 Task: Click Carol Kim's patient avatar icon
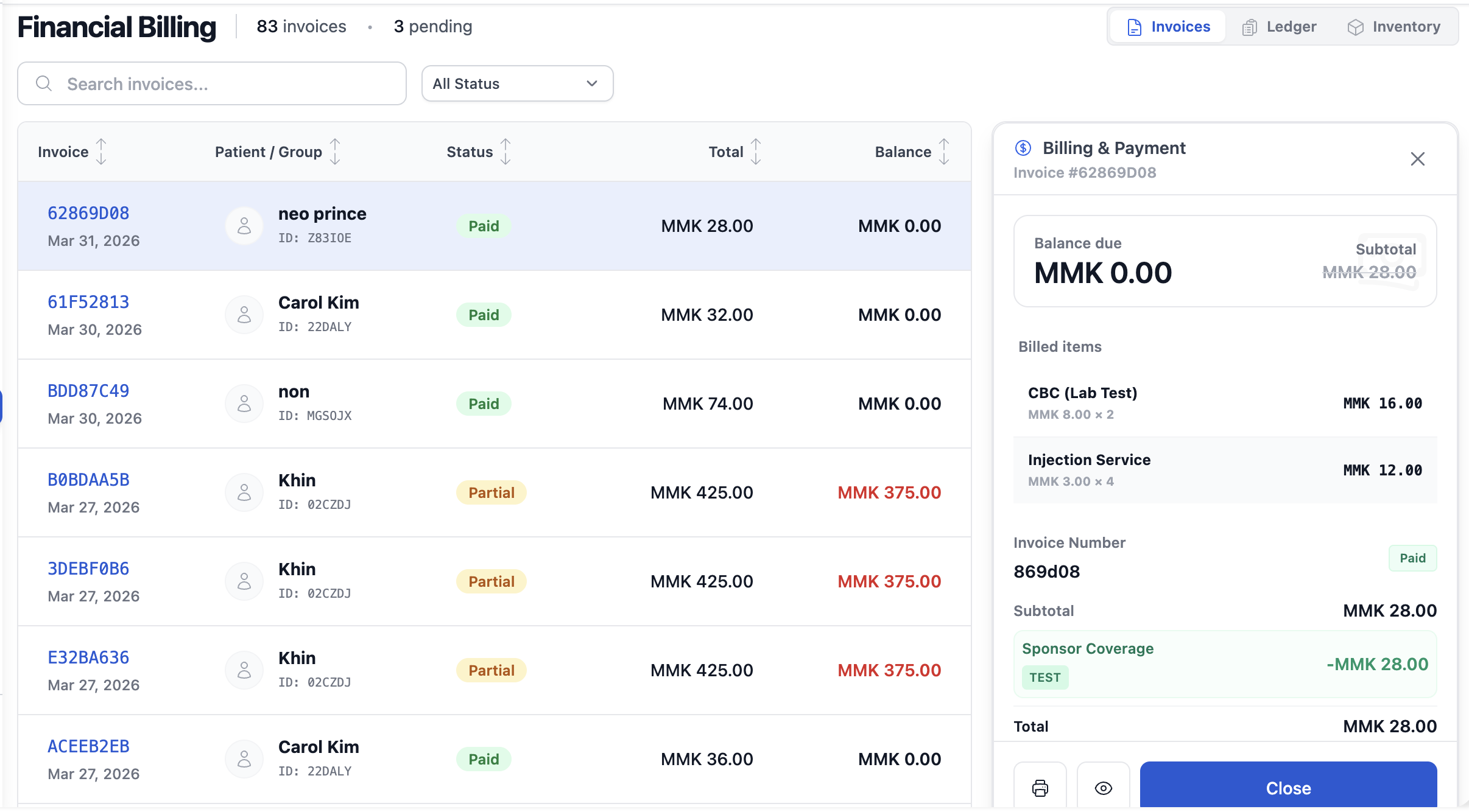[x=244, y=314]
